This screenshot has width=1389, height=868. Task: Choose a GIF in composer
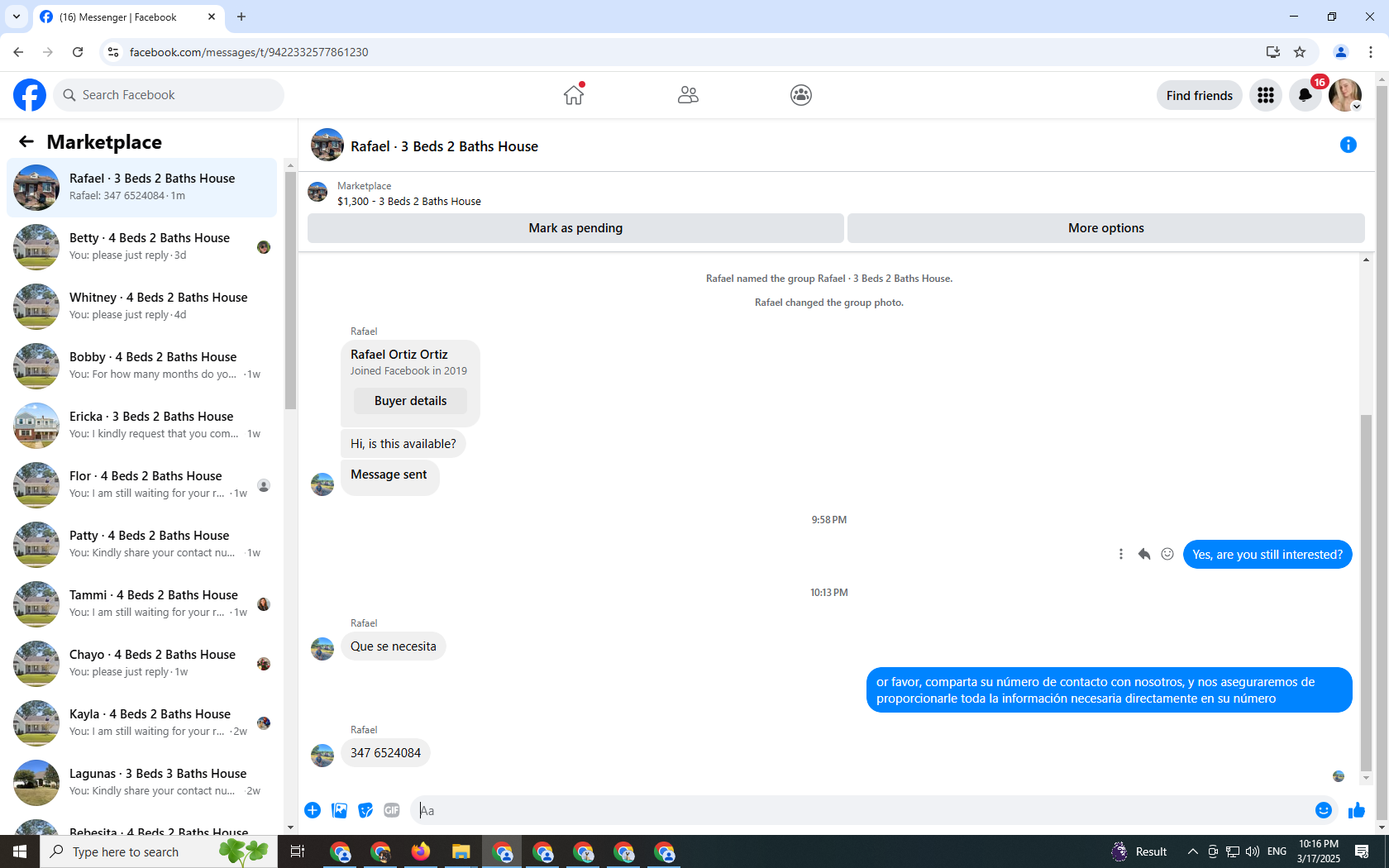tap(392, 810)
